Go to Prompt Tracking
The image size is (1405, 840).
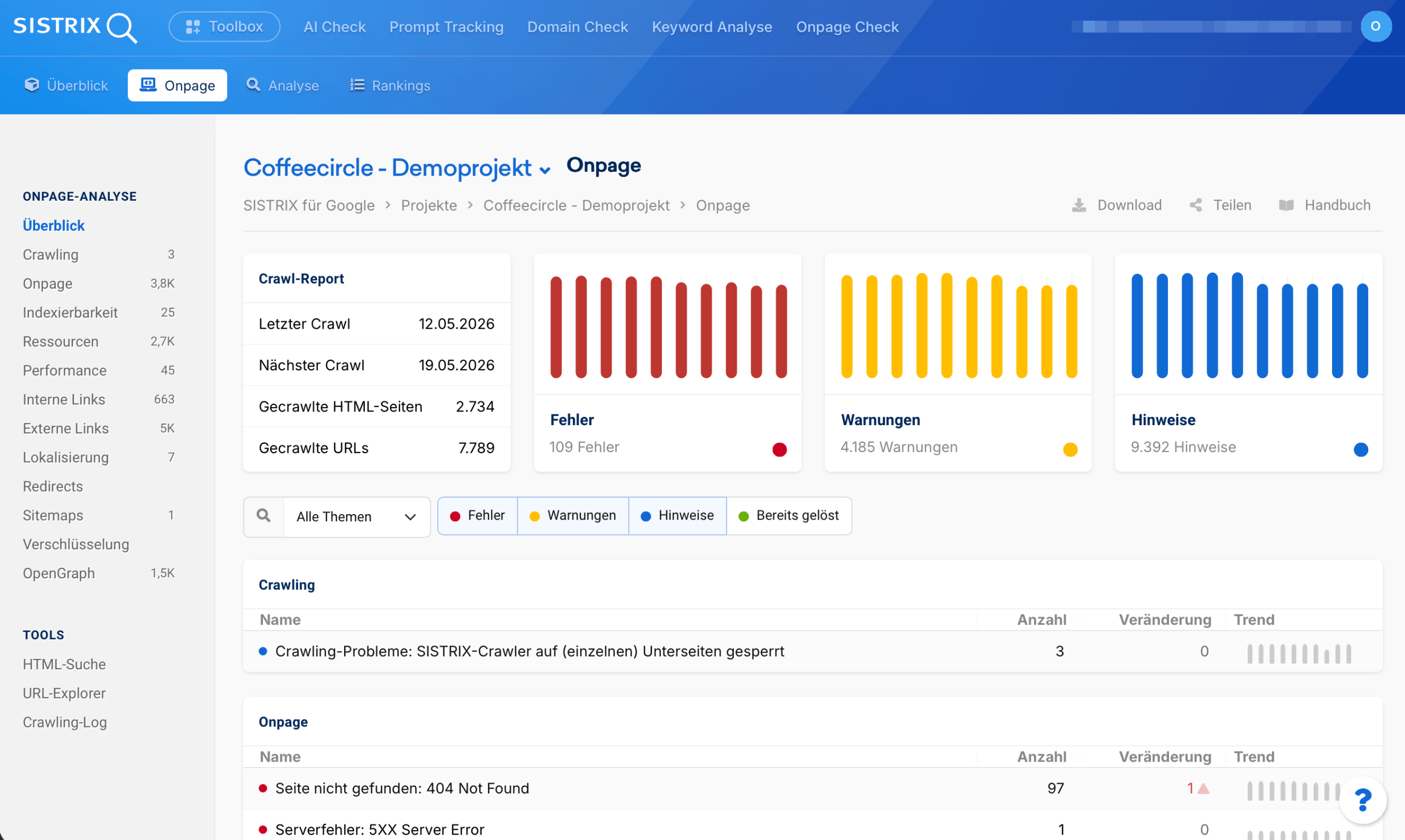pos(446,26)
